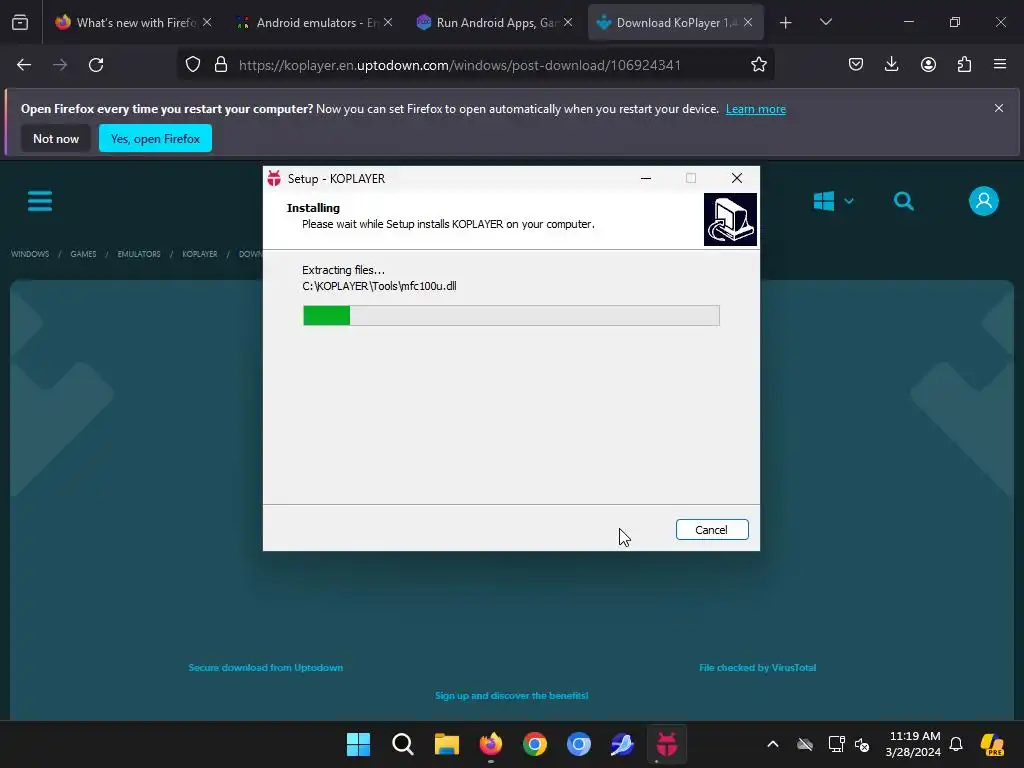Click Not now button
This screenshot has height=768, width=1024.
56,138
